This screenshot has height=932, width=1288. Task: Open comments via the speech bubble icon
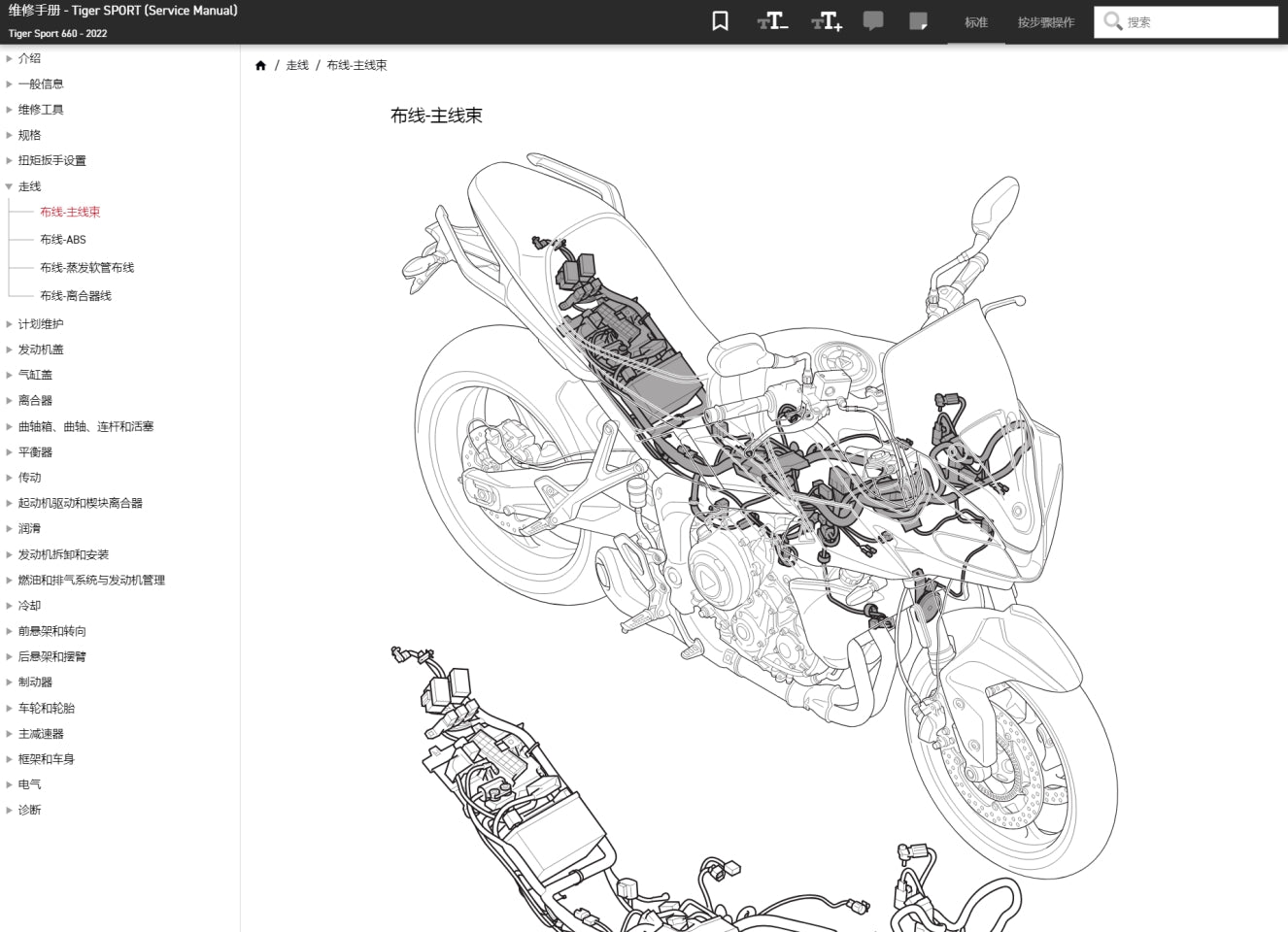[873, 21]
